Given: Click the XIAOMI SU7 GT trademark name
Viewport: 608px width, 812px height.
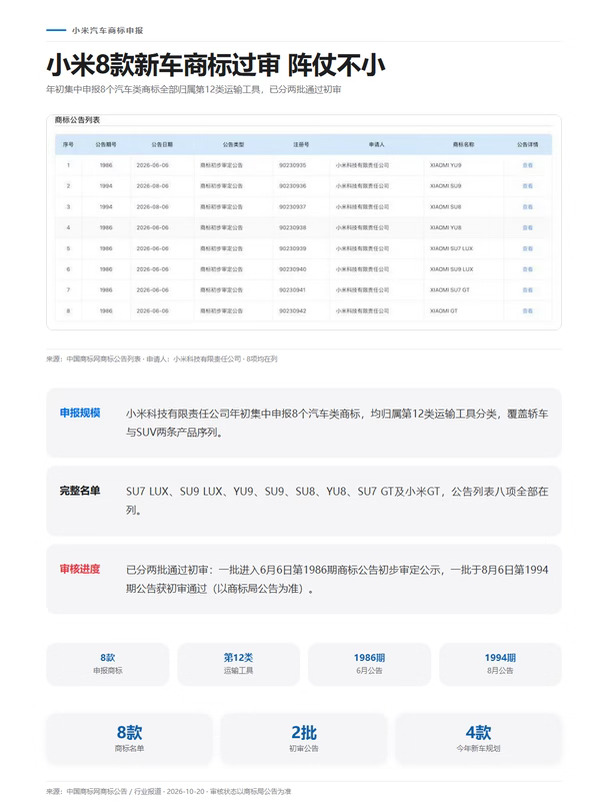Looking at the screenshot, I should coord(450,290).
